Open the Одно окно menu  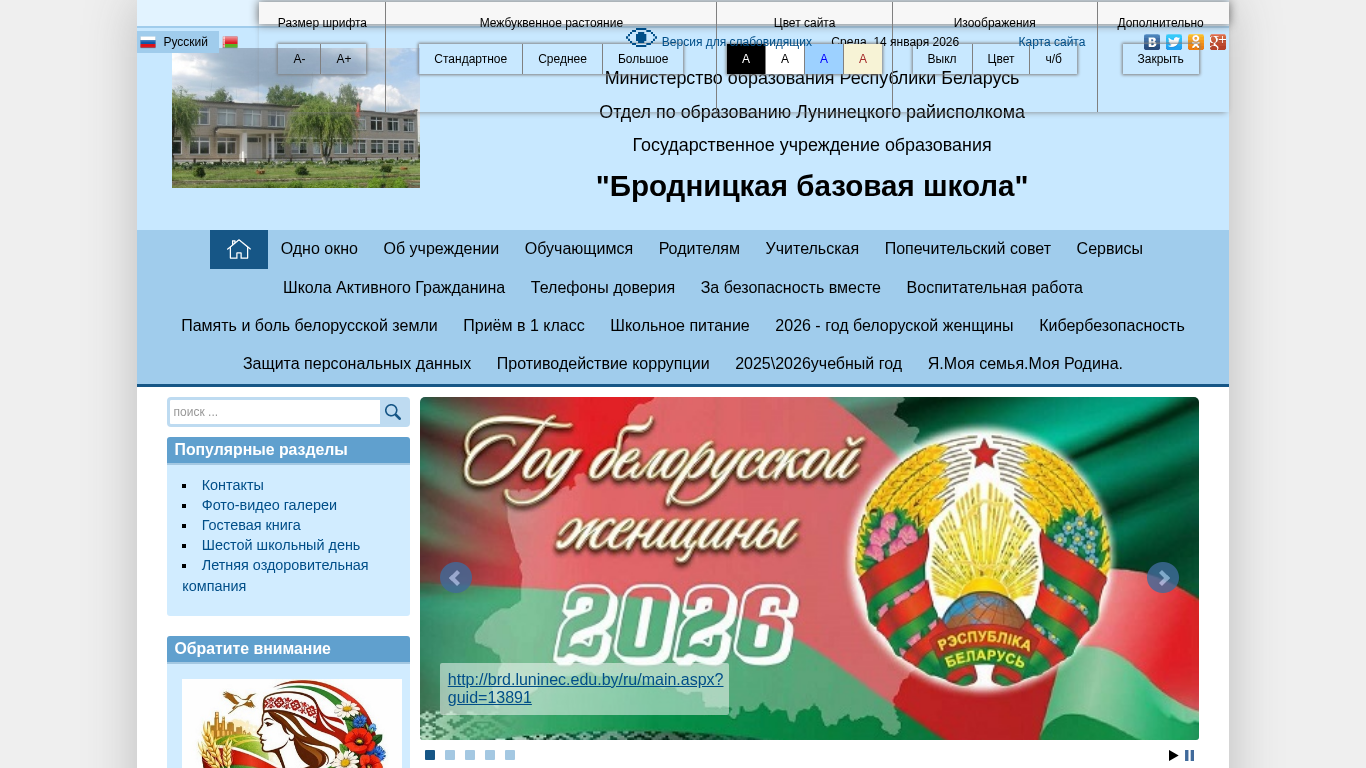[319, 249]
